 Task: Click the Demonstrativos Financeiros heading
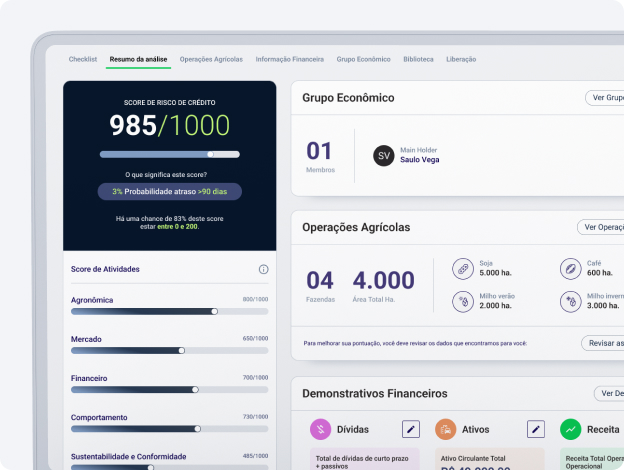pos(374,394)
